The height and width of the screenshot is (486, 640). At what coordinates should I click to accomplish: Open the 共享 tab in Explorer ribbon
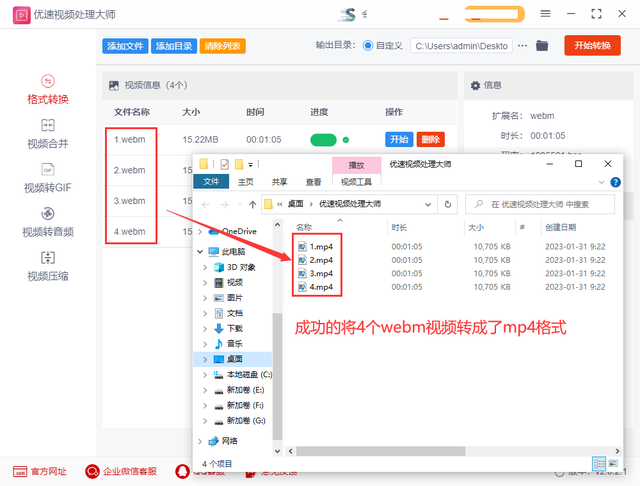pos(280,182)
